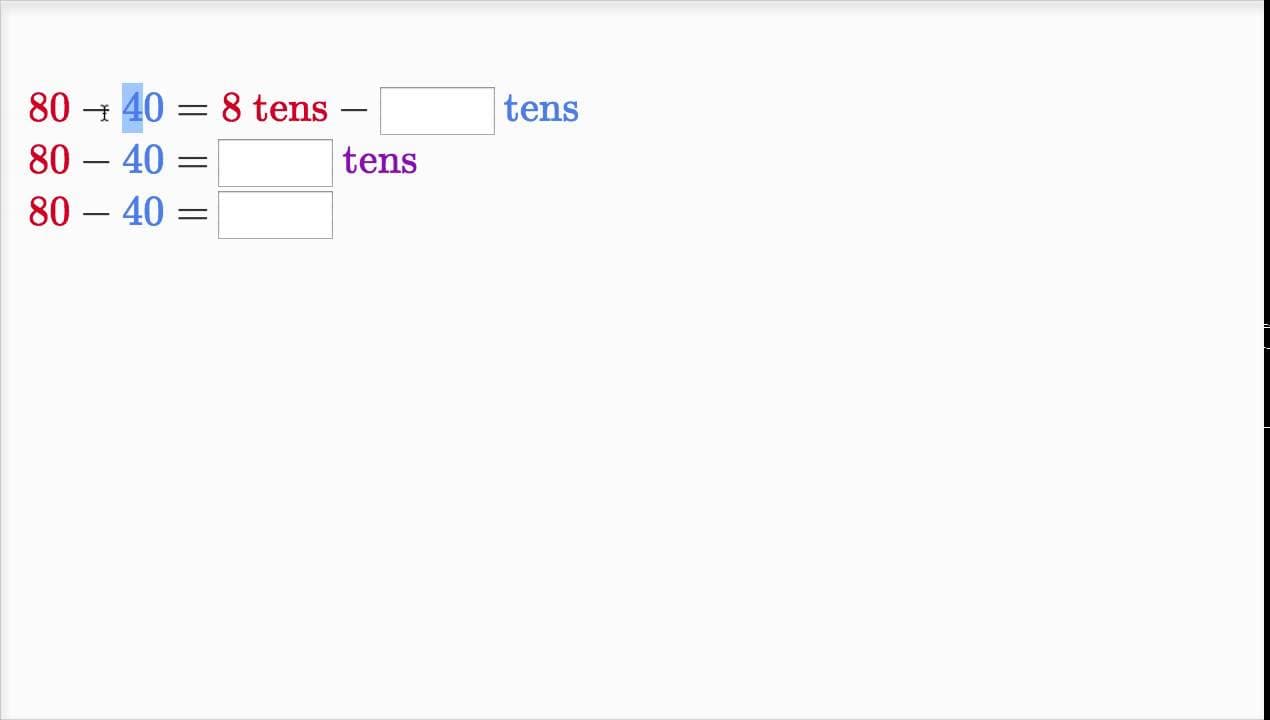The height and width of the screenshot is (720, 1270).
Task: Click the red 80 in the first equation
Action: 49,108
